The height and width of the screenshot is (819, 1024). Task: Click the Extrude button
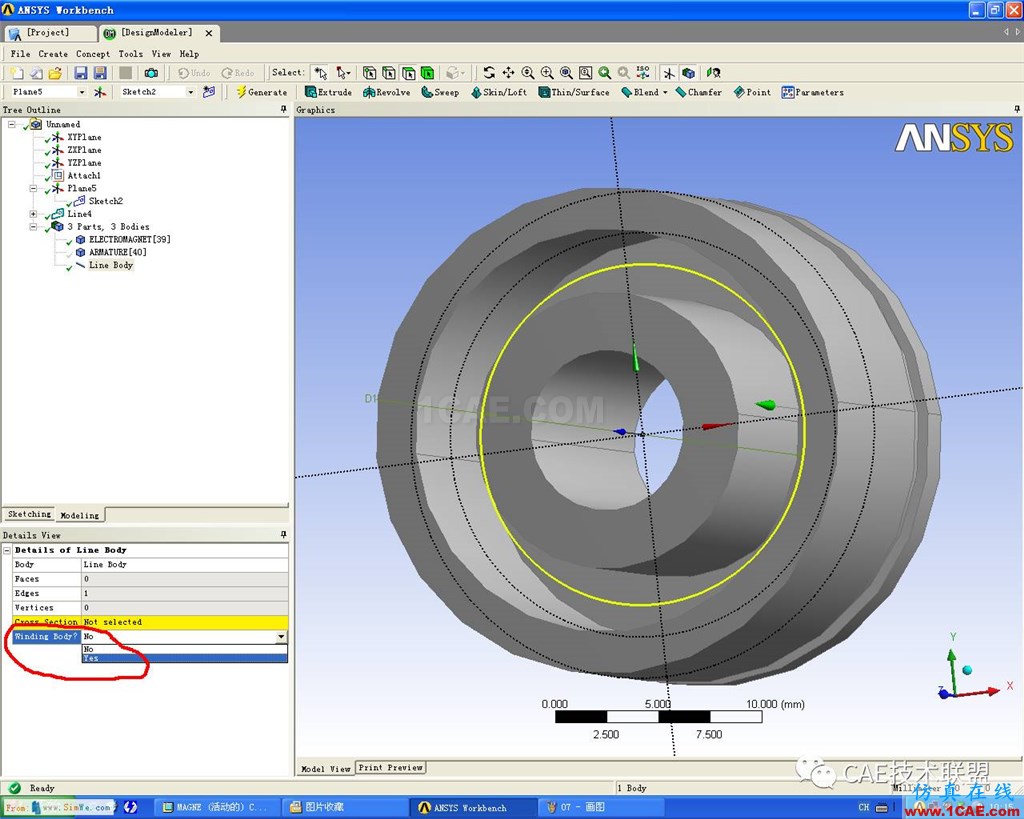click(328, 92)
